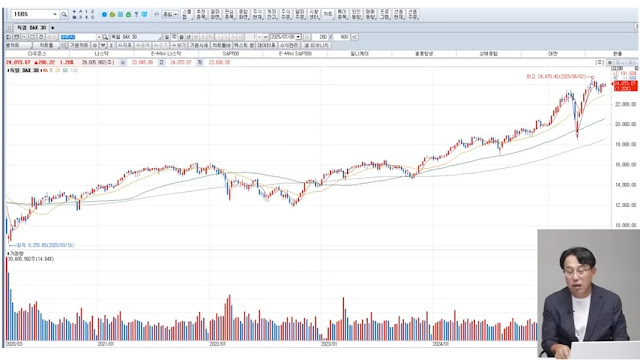The width and height of the screenshot is (640, 360).
Task: Toggle the 텍스트 창 text window button
Action: [244, 45]
